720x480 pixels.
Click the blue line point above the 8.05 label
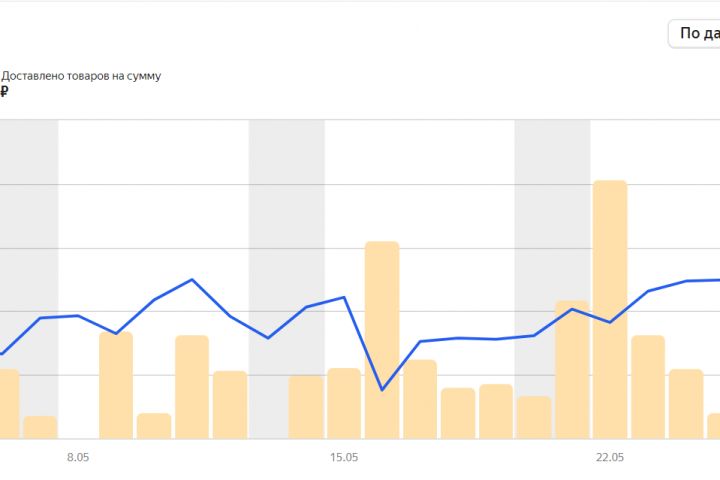[78, 315]
